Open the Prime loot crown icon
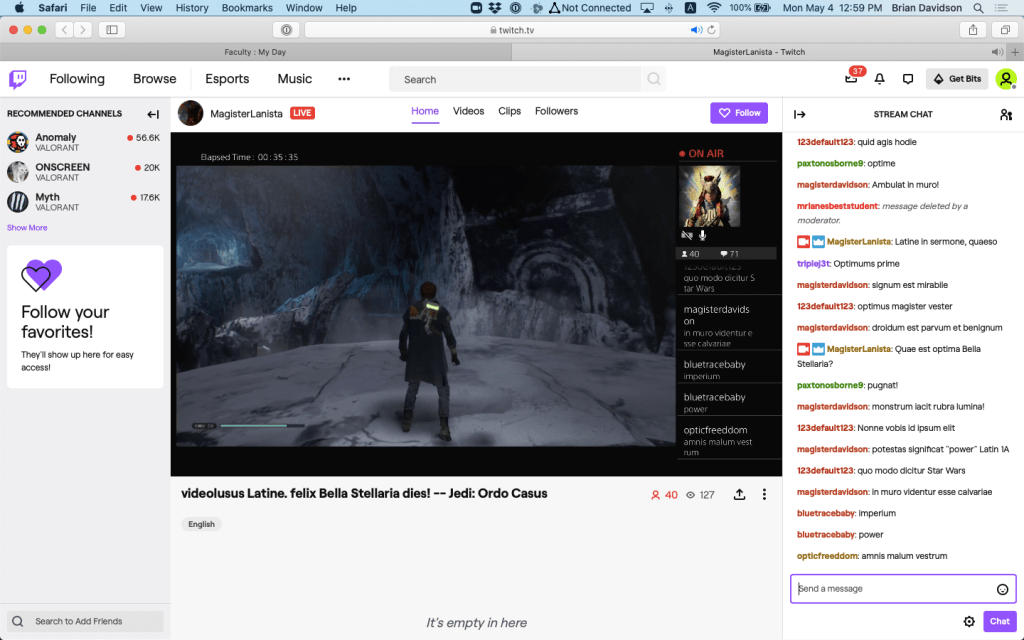Image resolution: width=1024 pixels, height=640 pixels. click(x=851, y=79)
